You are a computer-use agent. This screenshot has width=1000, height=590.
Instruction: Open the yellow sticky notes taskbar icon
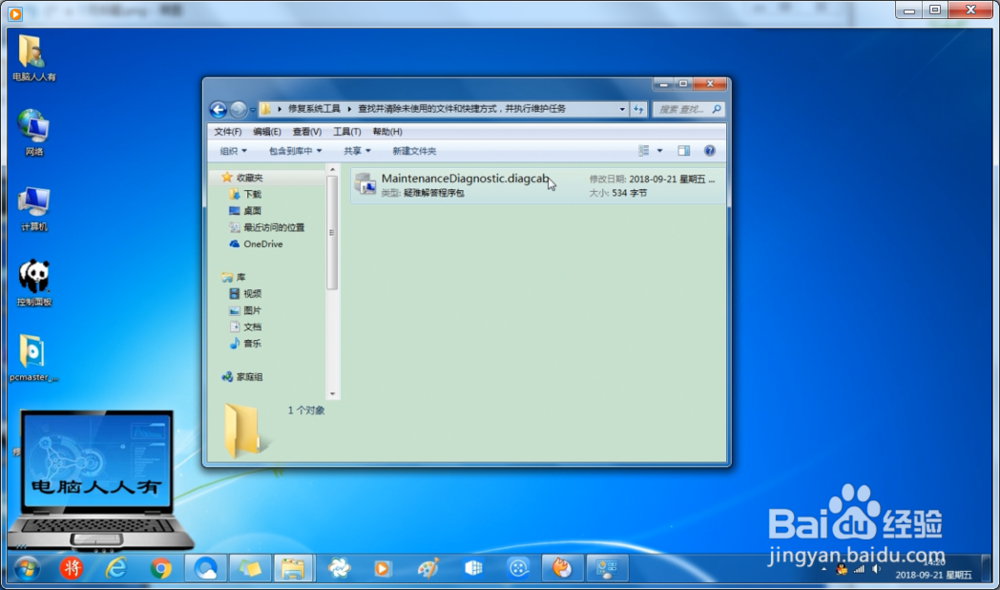pos(250,568)
